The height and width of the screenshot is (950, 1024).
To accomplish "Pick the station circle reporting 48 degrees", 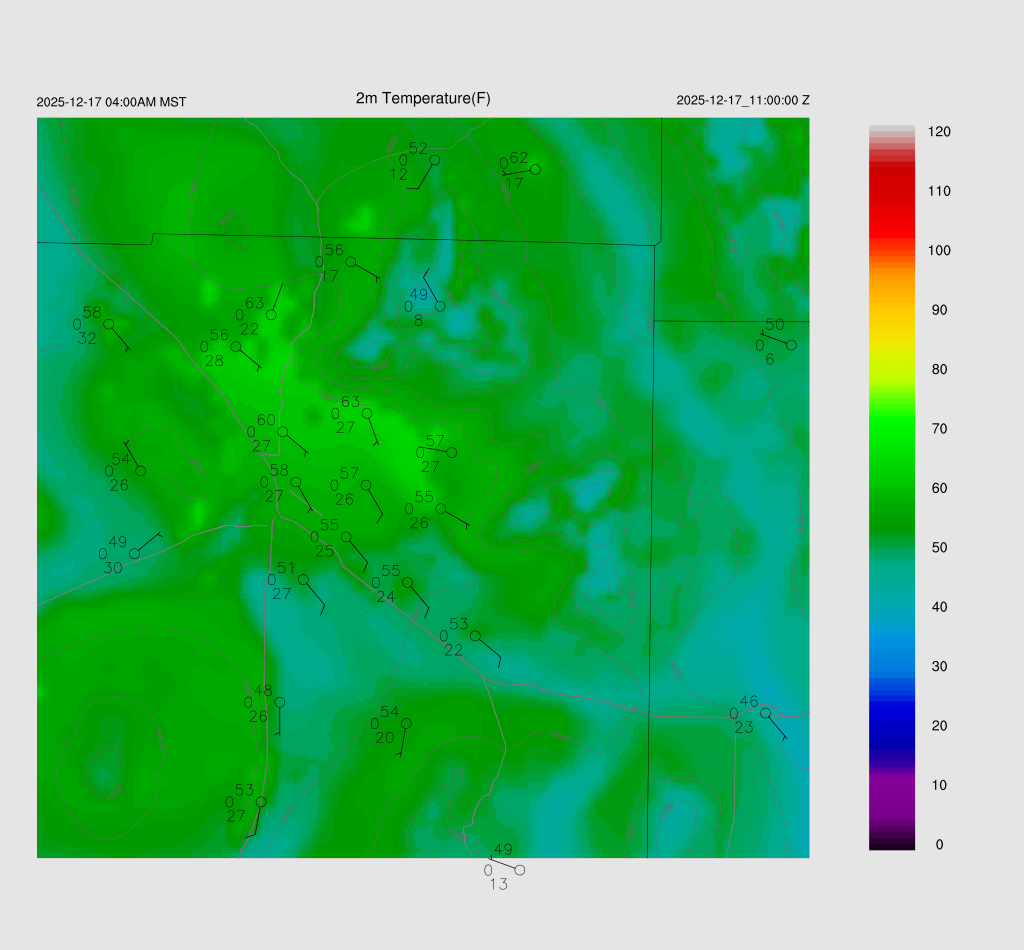I will coord(280,702).
